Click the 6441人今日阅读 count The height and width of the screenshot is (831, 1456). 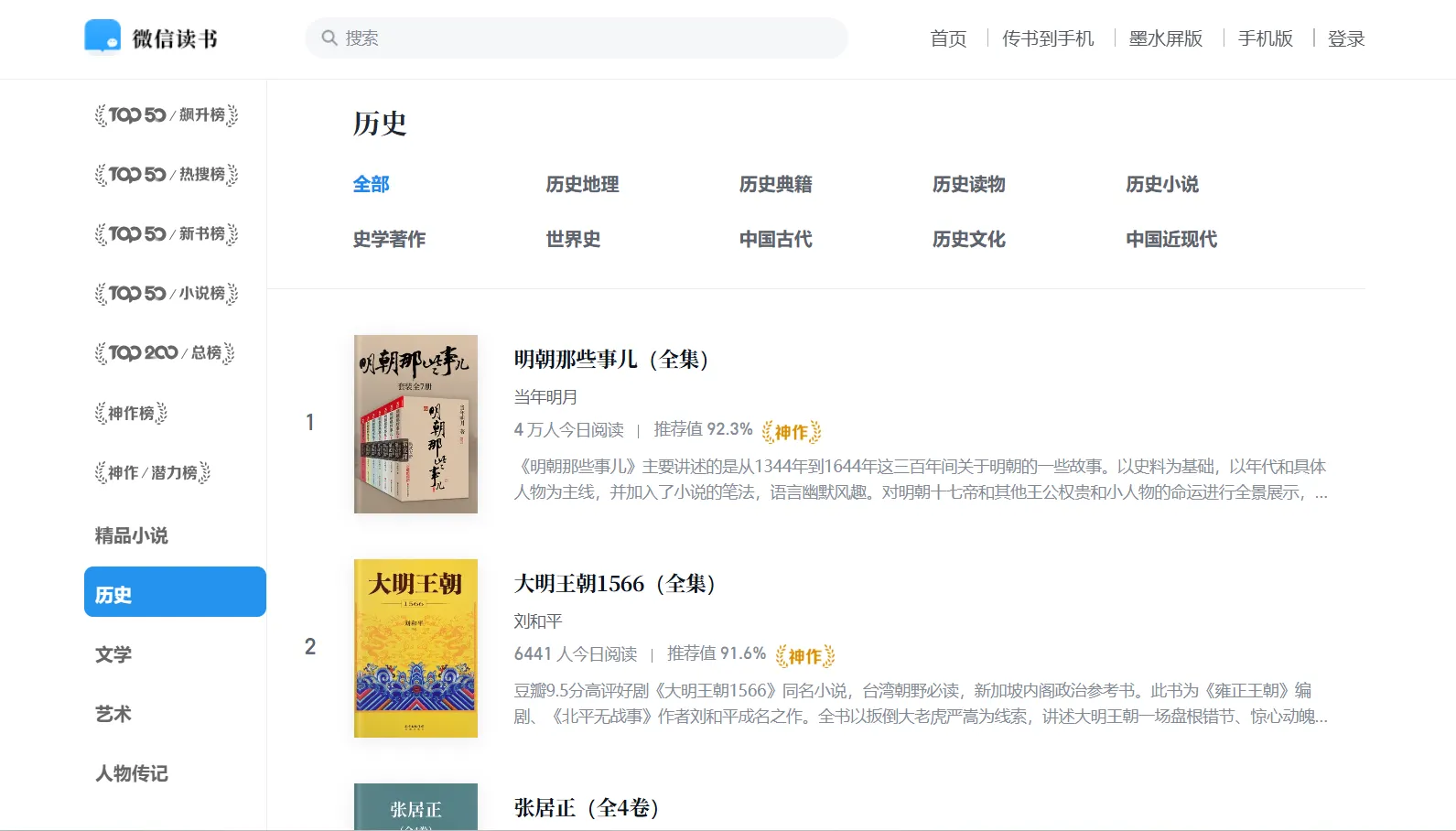[x=576, y=653]
